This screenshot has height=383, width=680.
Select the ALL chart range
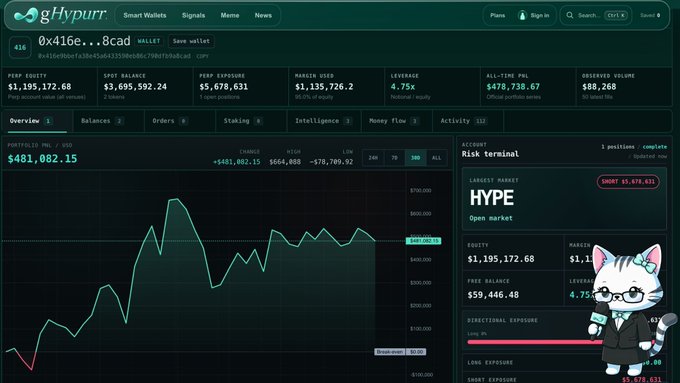coord(436,158)
